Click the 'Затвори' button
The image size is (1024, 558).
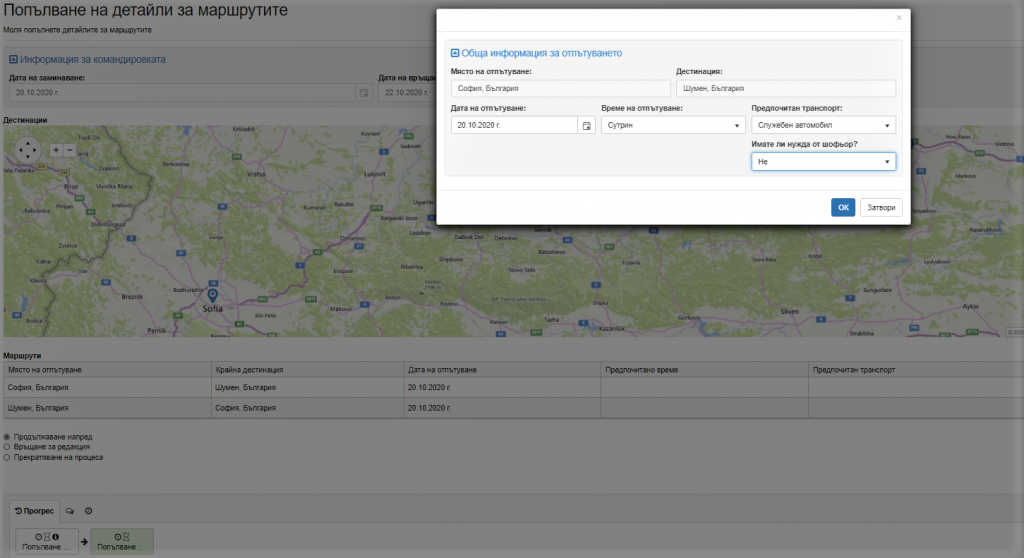881,207
